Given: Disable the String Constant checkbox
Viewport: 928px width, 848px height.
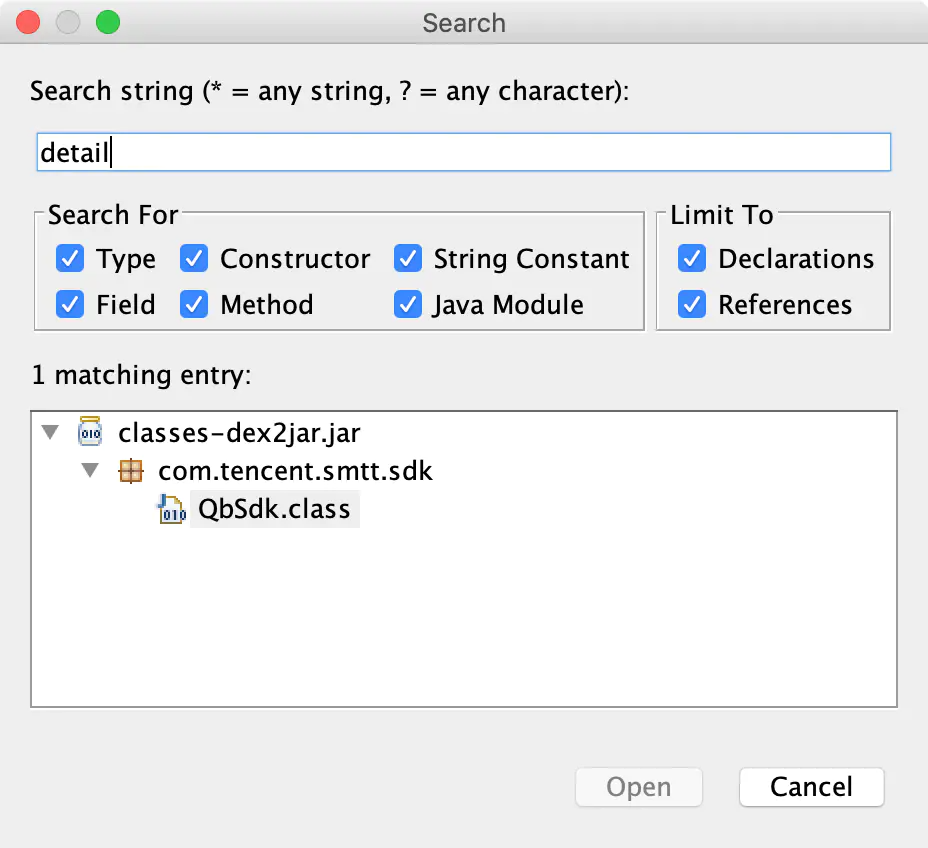Looking at the screenshot, I should click(x=408, y=259).
